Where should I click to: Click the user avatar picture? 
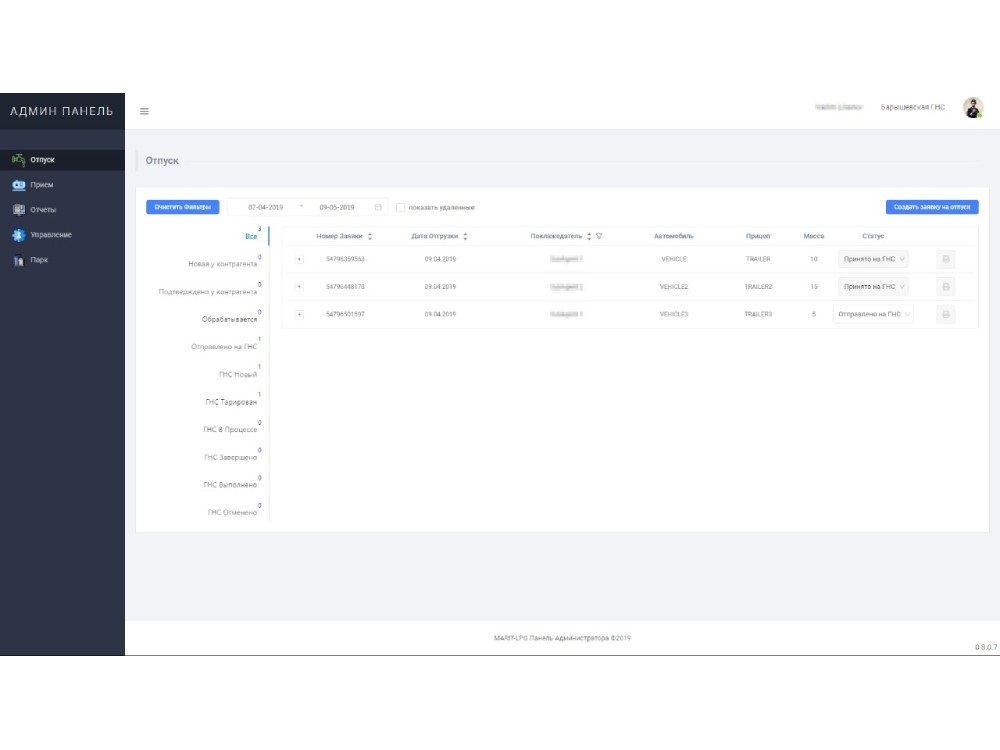(x=972, y=108)
